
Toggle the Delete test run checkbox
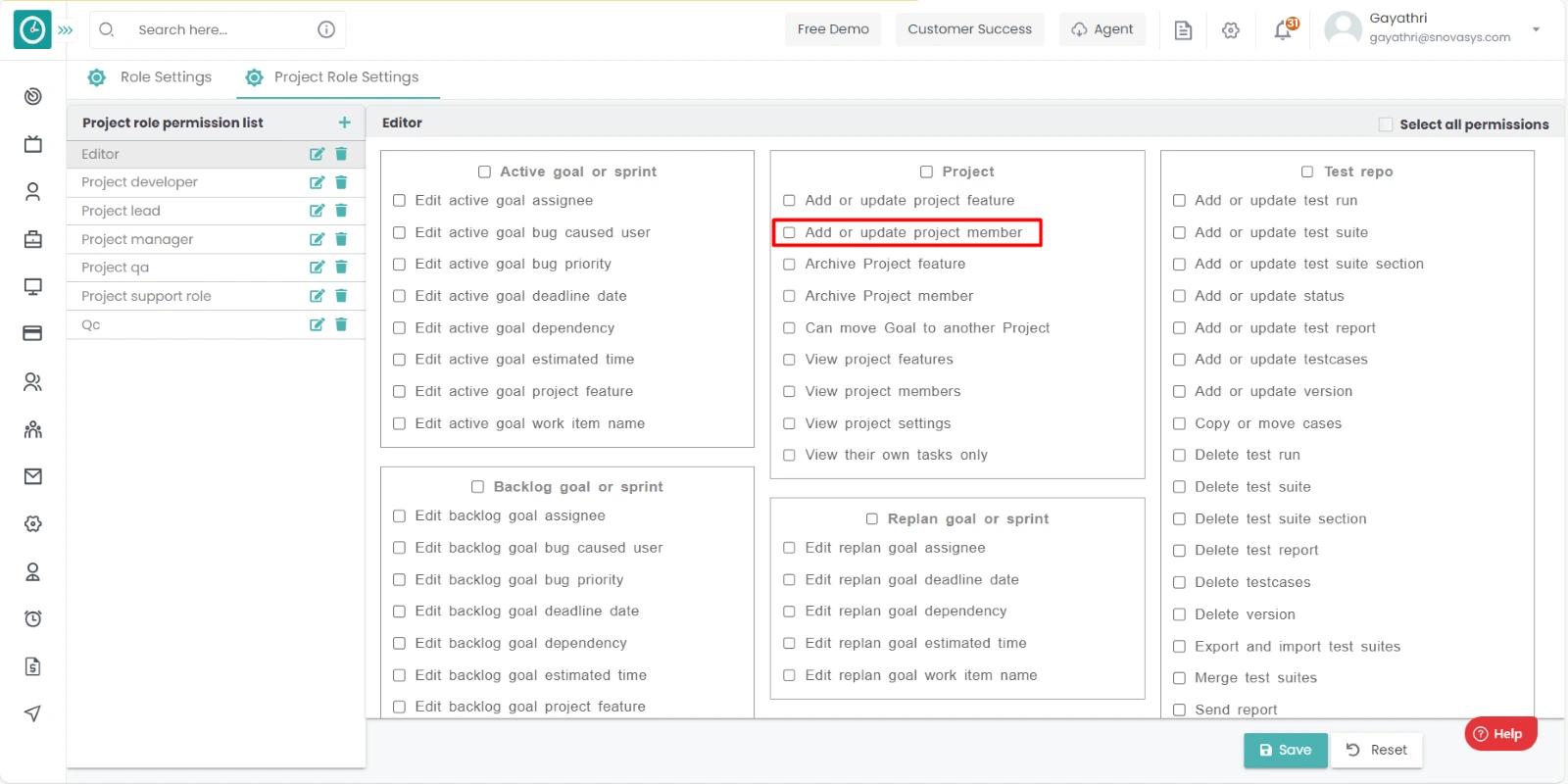tap(1179, 455)
